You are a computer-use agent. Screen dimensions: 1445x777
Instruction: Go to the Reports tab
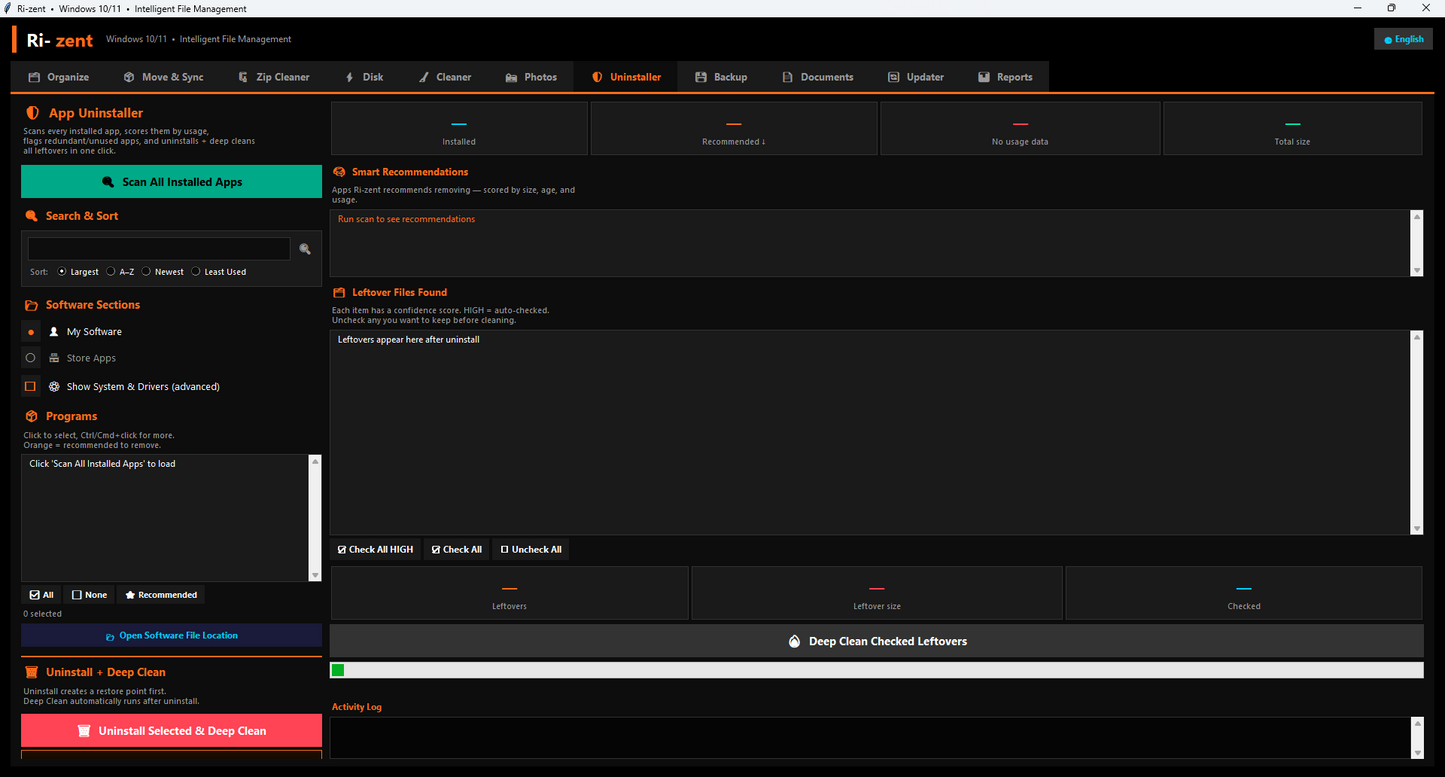pos(1005,77)
